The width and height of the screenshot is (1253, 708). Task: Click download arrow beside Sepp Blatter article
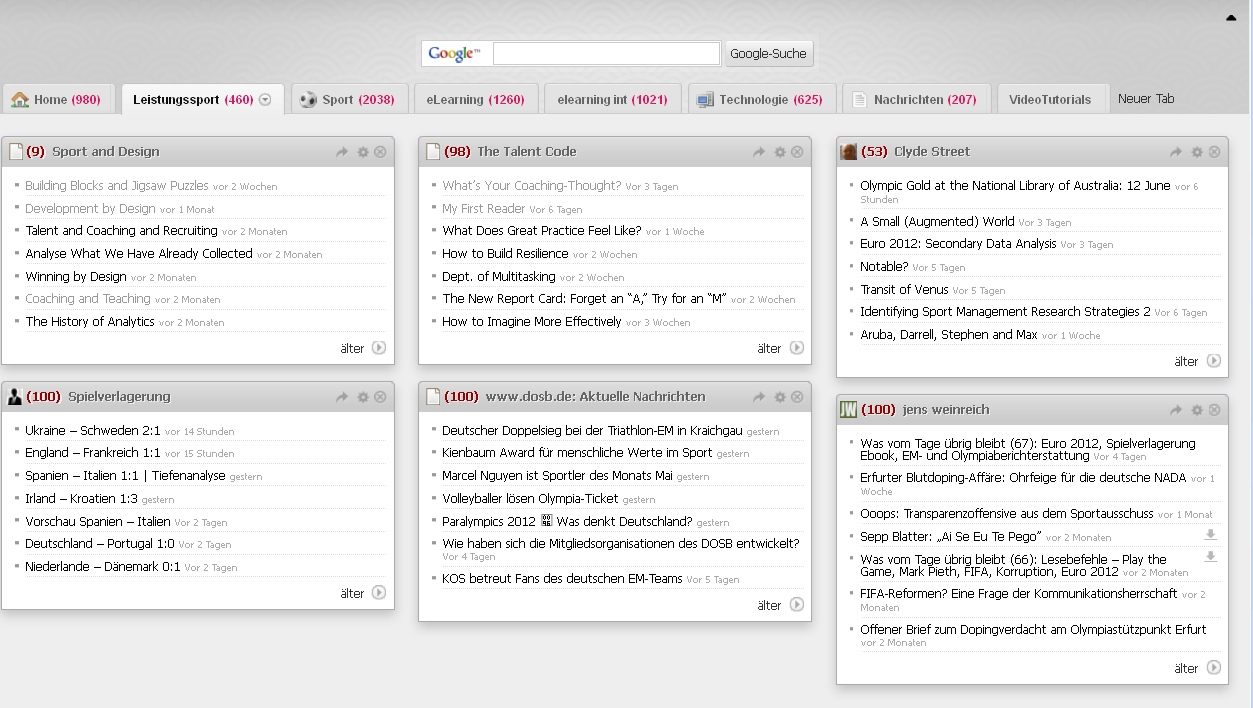(1210, 535)
